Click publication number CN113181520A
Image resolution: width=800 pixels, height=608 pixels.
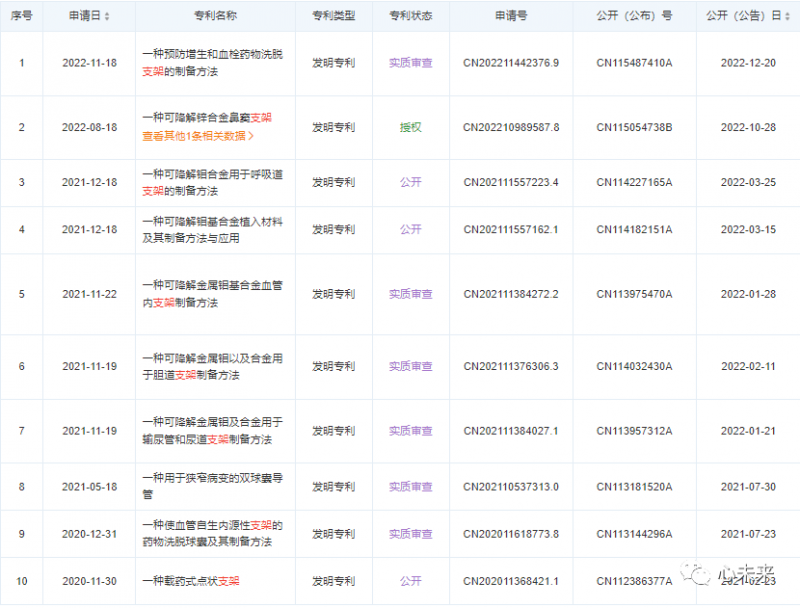(x=634, y=486)
